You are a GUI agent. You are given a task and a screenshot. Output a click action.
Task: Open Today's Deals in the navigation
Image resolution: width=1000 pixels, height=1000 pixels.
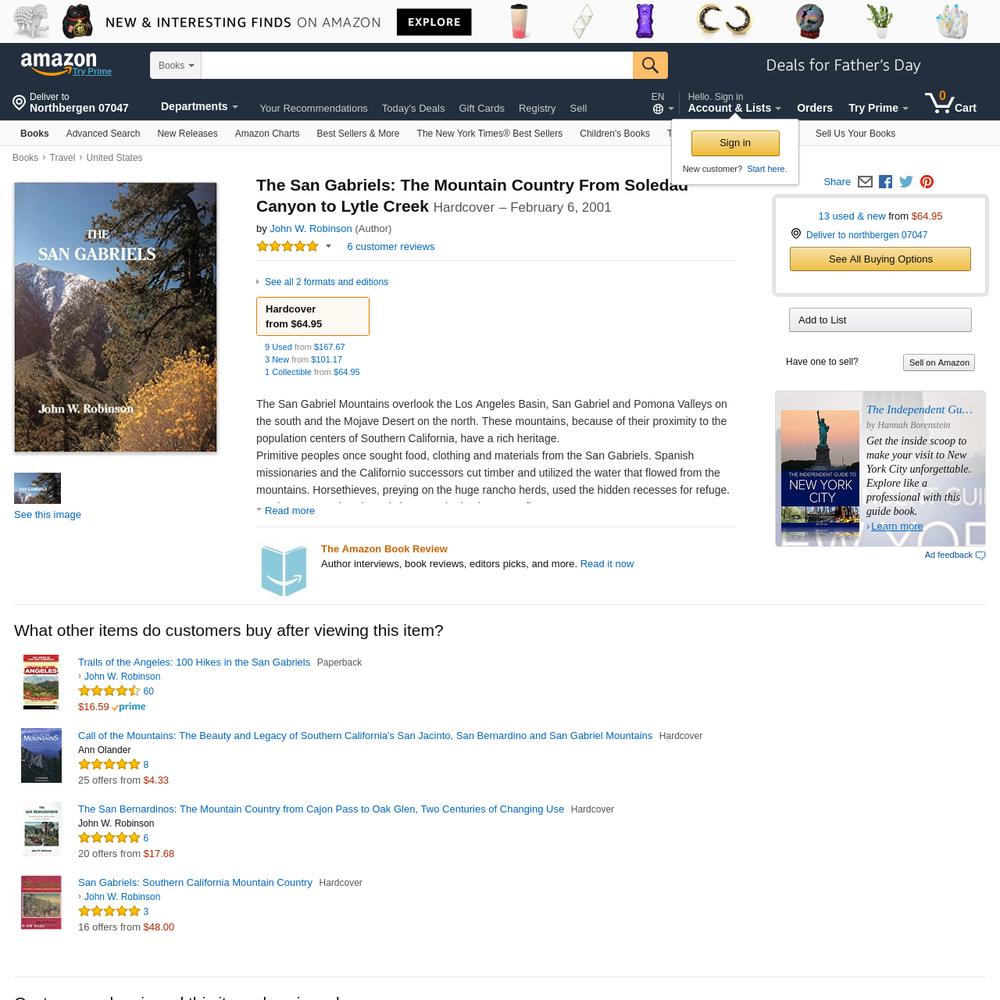pyautogui.click(x=413, y=108)
